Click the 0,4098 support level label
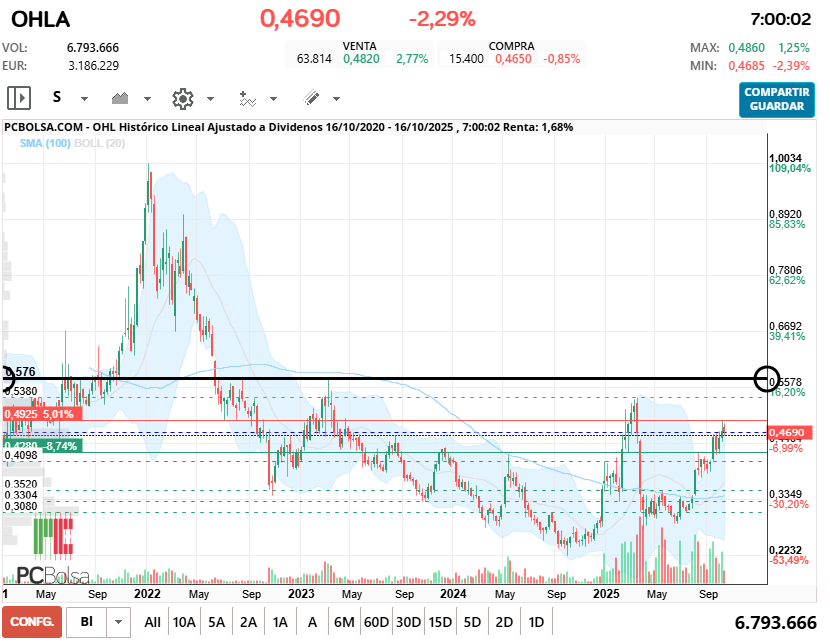The image size is (830, 643). (x=21, y=455)
